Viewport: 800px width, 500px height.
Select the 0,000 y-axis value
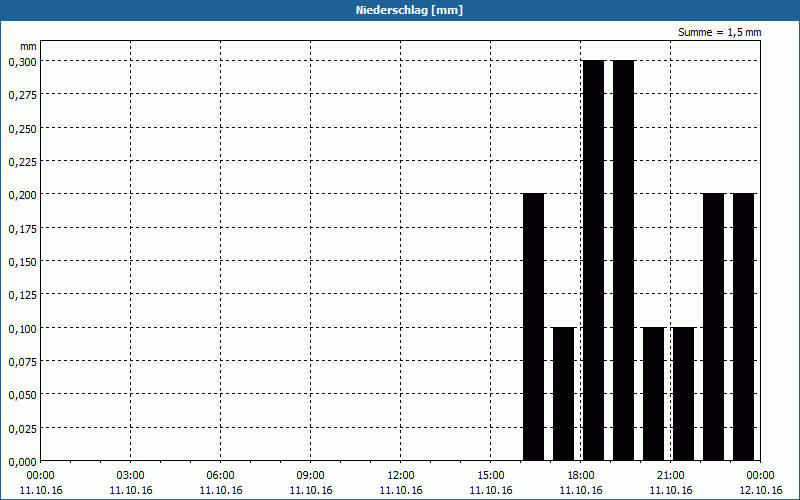(x=22, y=462)
